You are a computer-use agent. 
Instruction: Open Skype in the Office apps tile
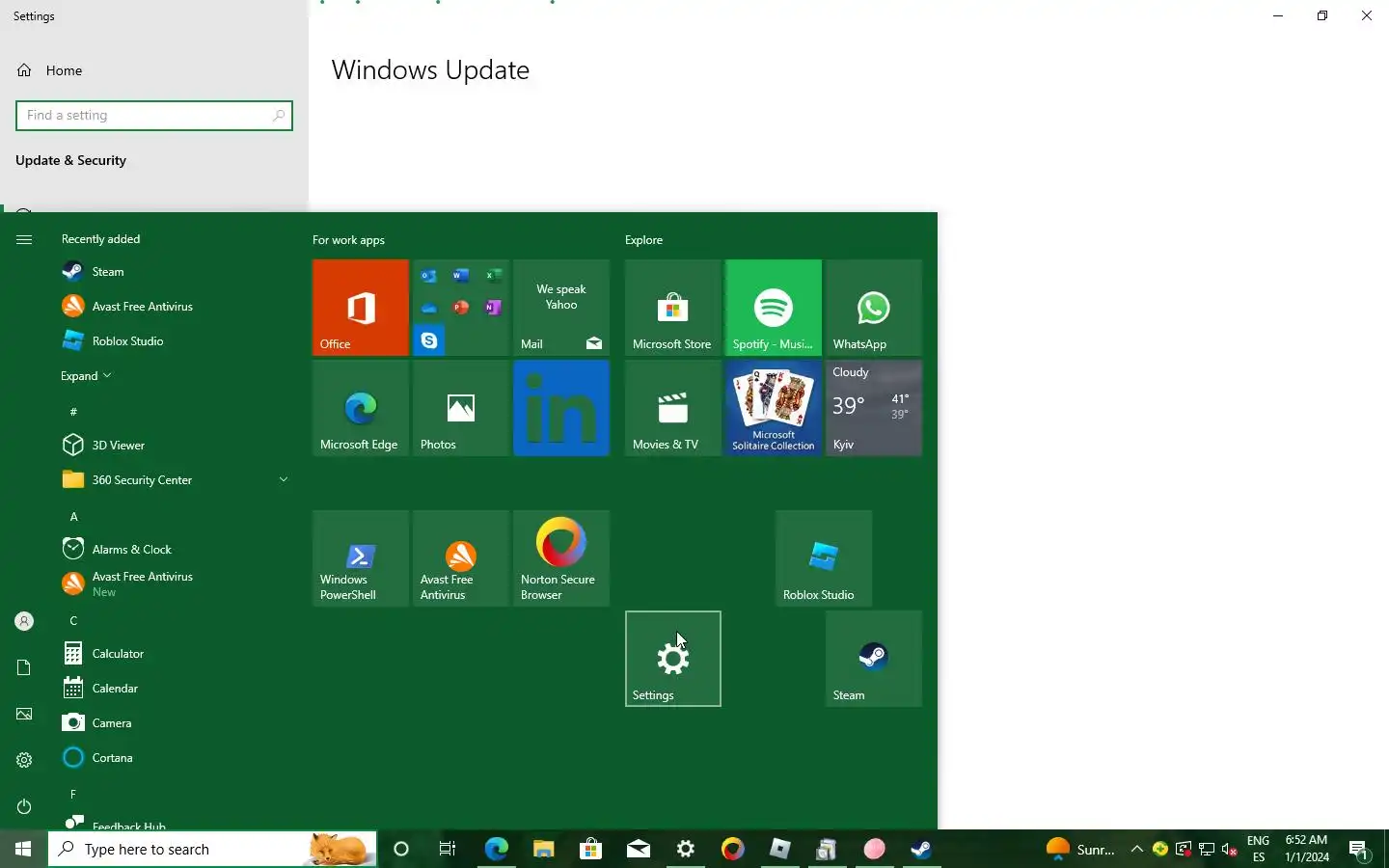pos(429,340)
